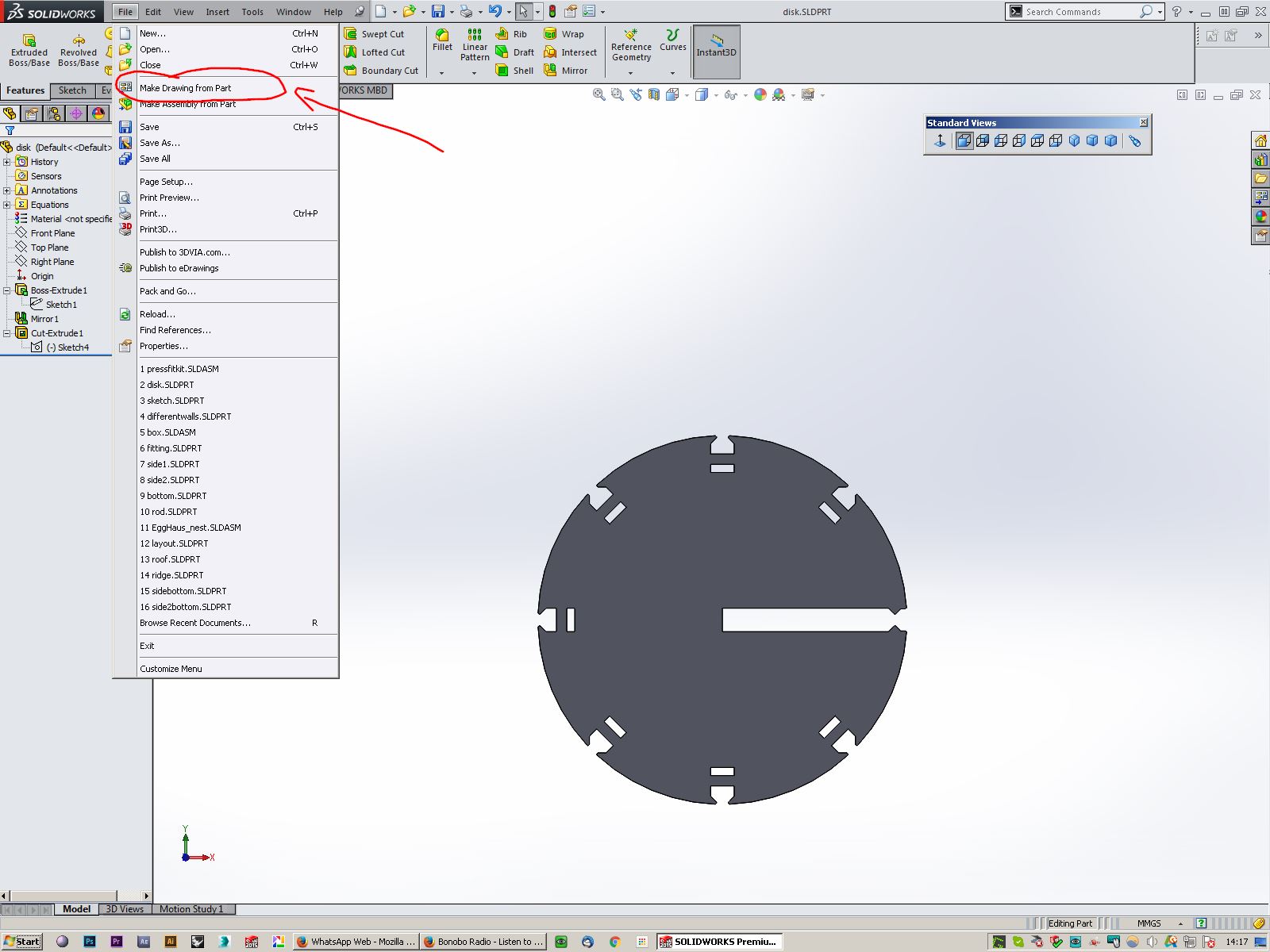Collapse the Cut-Extrude1 feature
This screenshot has width=1270, height=952.
7,333
